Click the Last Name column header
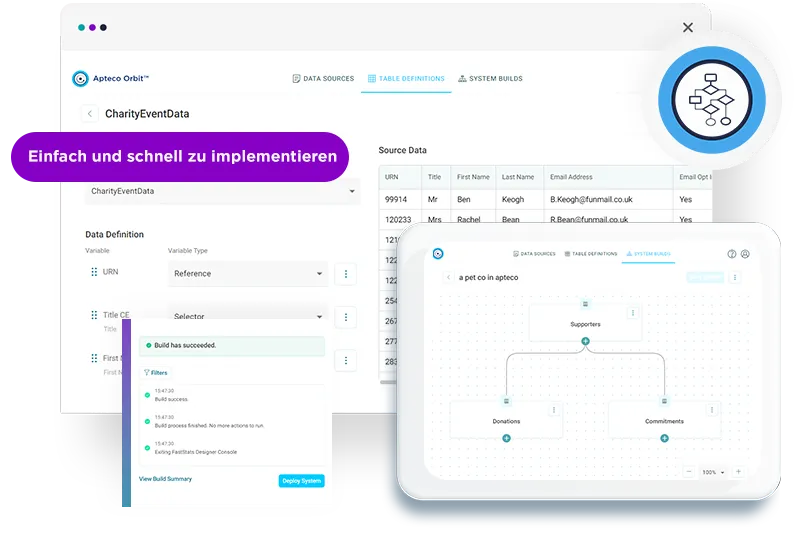 pos(518,177)
